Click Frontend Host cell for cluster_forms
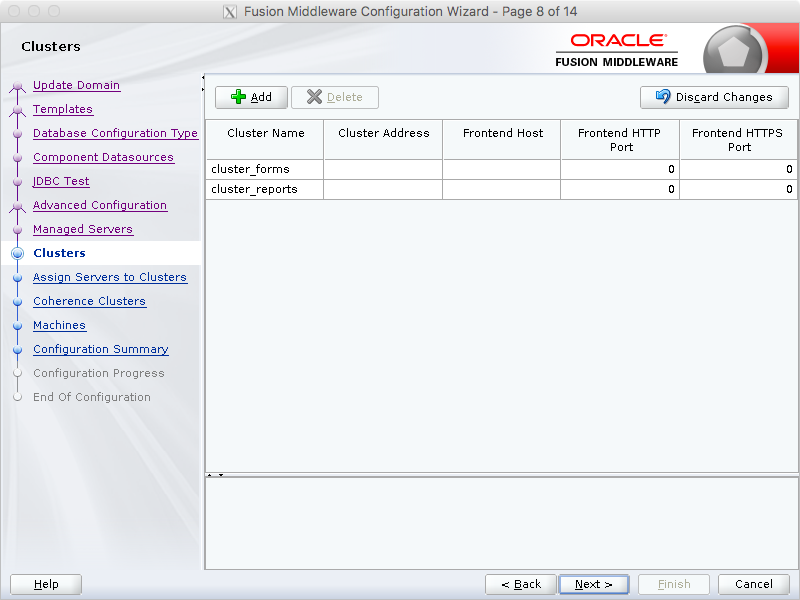800x600 pixels. click(x=502, y=169)
